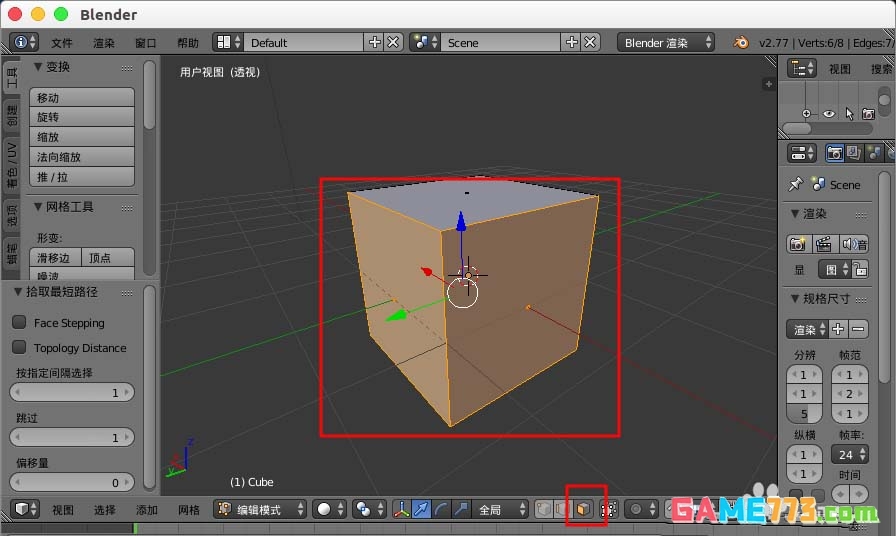The height and width of the screenshot is (536, 896).
Task: Open the 窗口 menu
Action: [146, 43]
